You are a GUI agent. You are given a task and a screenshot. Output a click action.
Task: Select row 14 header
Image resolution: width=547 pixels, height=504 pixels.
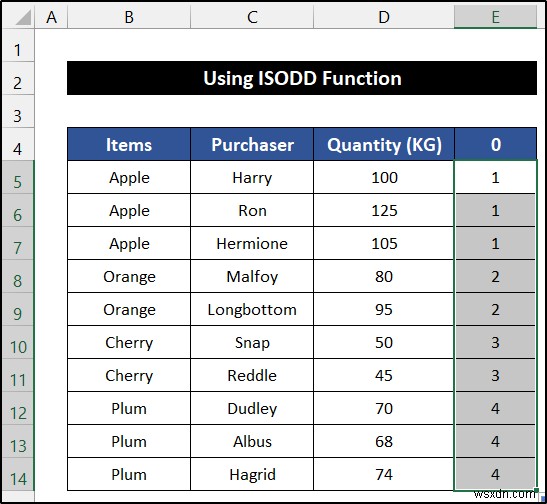point(17,474)
